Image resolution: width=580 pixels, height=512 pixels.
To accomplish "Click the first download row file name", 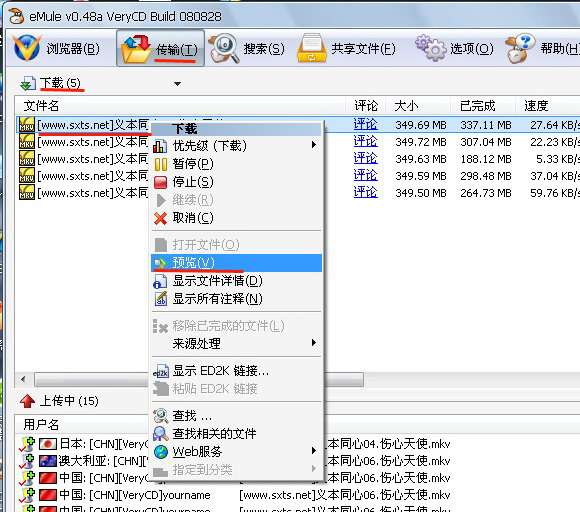I will click(93, 125).
